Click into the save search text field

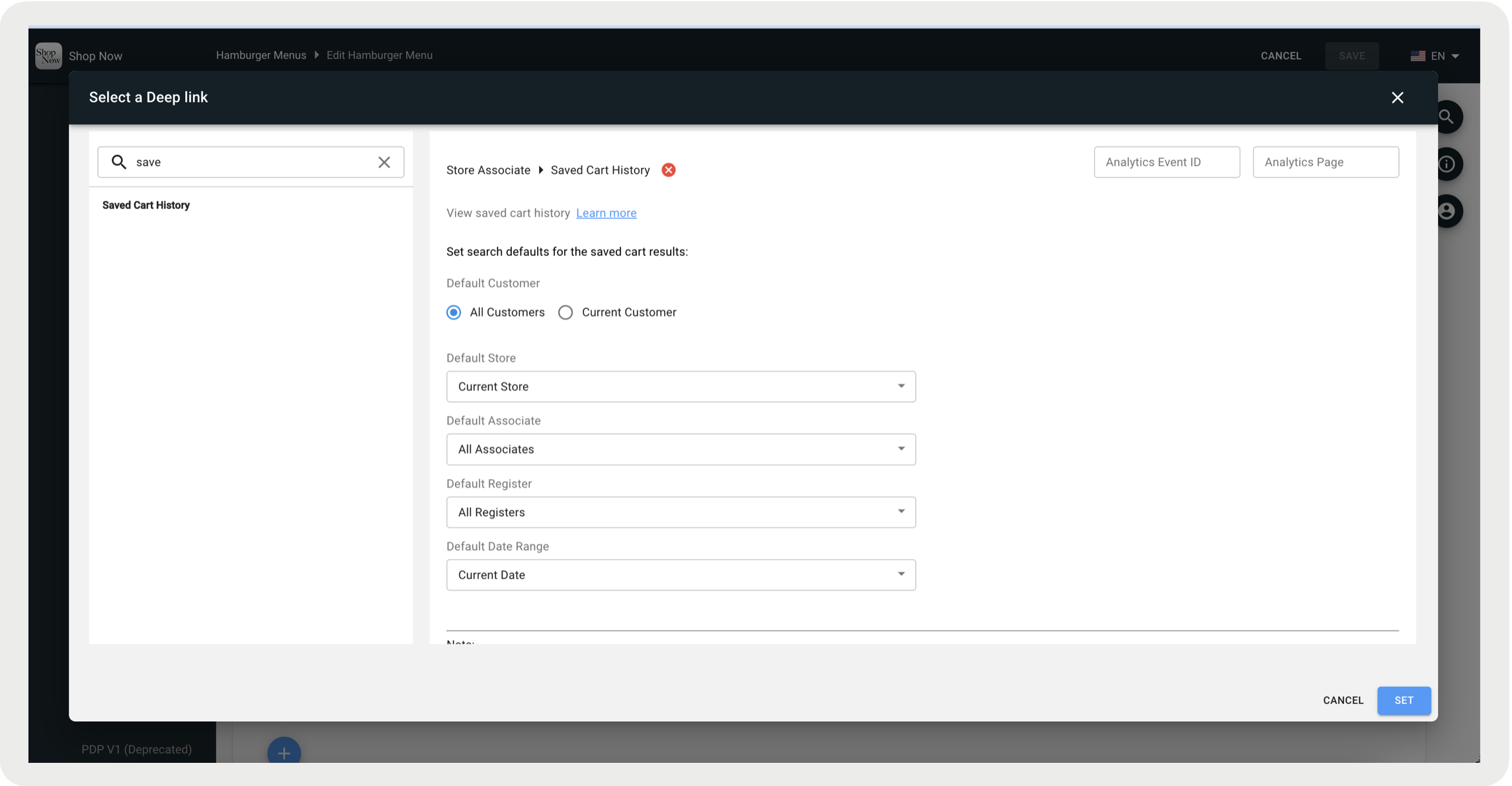pyautogui.click(x=251, y=162)
